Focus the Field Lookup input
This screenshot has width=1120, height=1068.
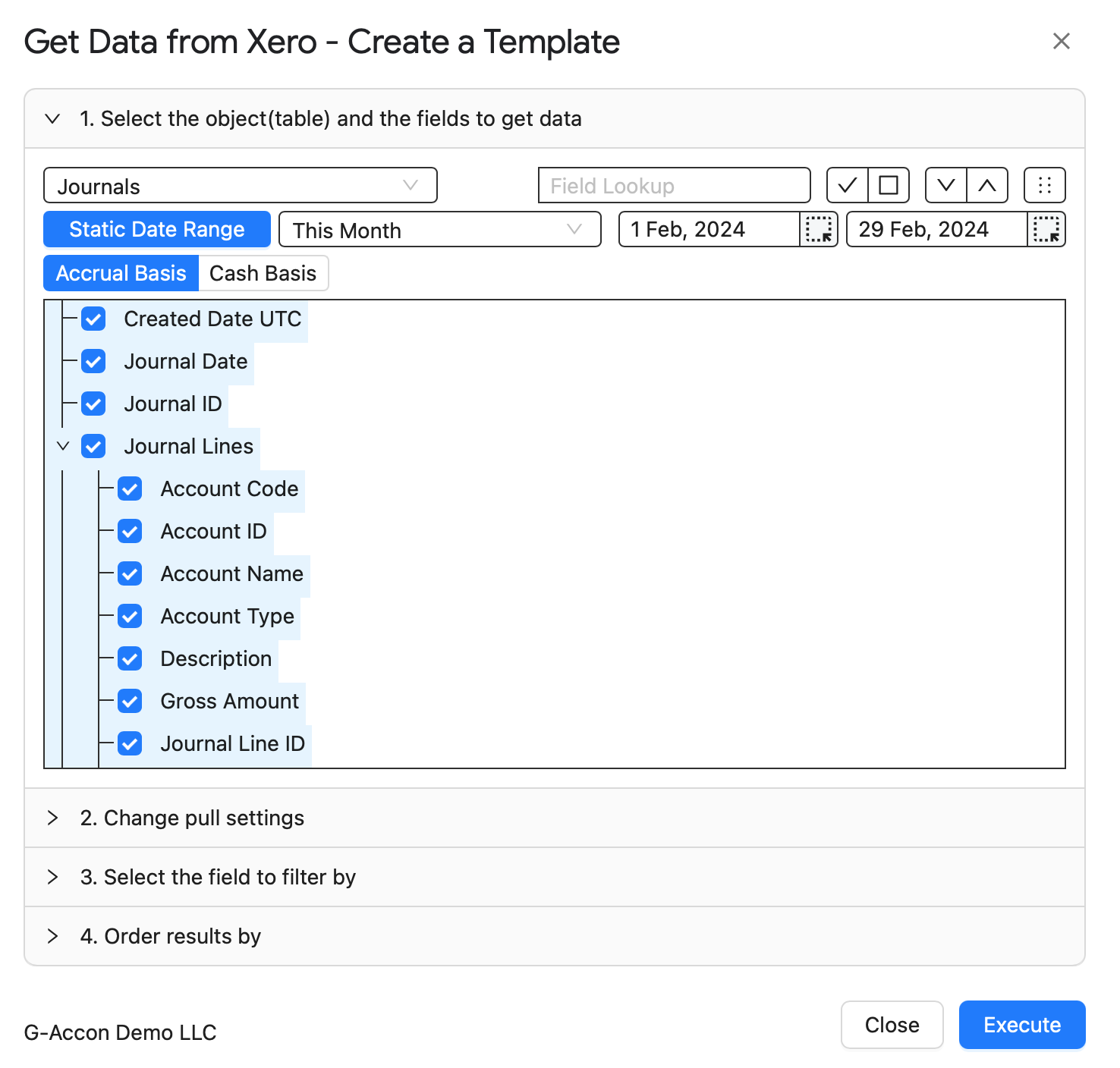coord(675,185)
